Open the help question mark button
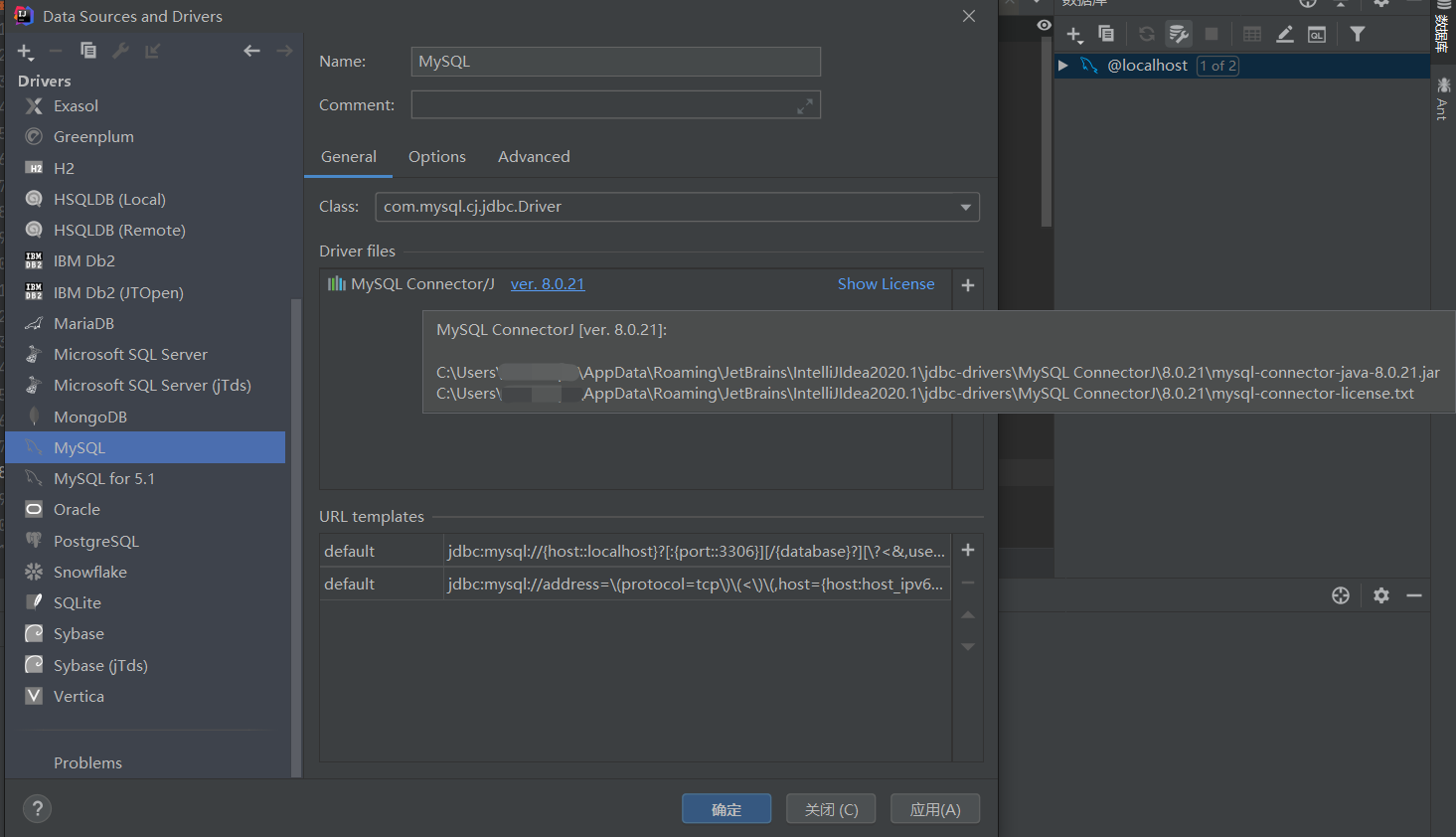The width and height of the screenshot is (1456, 837). [37, 808]
